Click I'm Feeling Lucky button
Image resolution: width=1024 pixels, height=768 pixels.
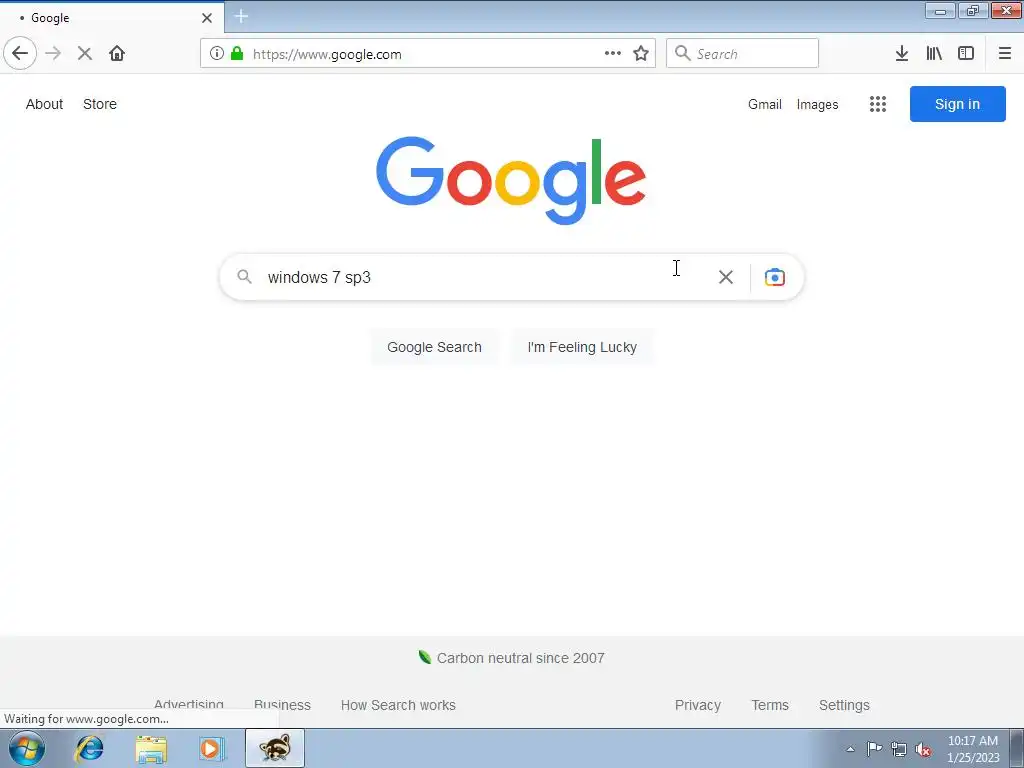tap(582, 347)
